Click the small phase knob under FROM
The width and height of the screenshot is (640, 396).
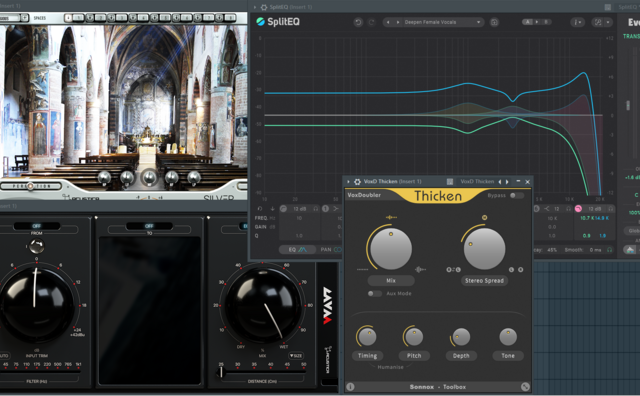pyautogui.click(x=36, y=246)
